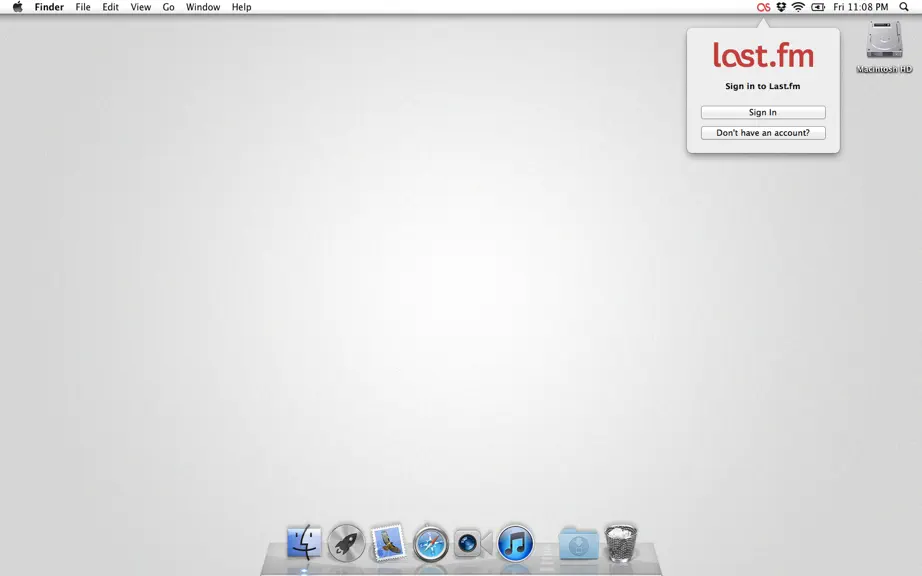Image resolution: width=922 pixels, height=576 pixels.
Task: Open the Go menu
Action: (x=168, y=7)
